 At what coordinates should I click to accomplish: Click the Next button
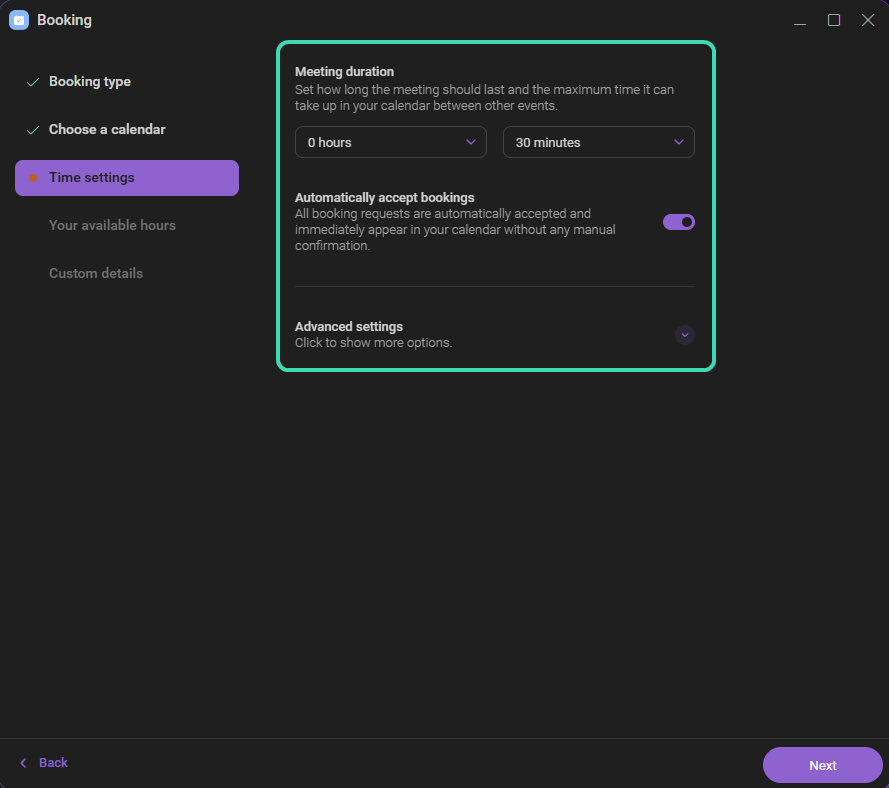(823, 765)
